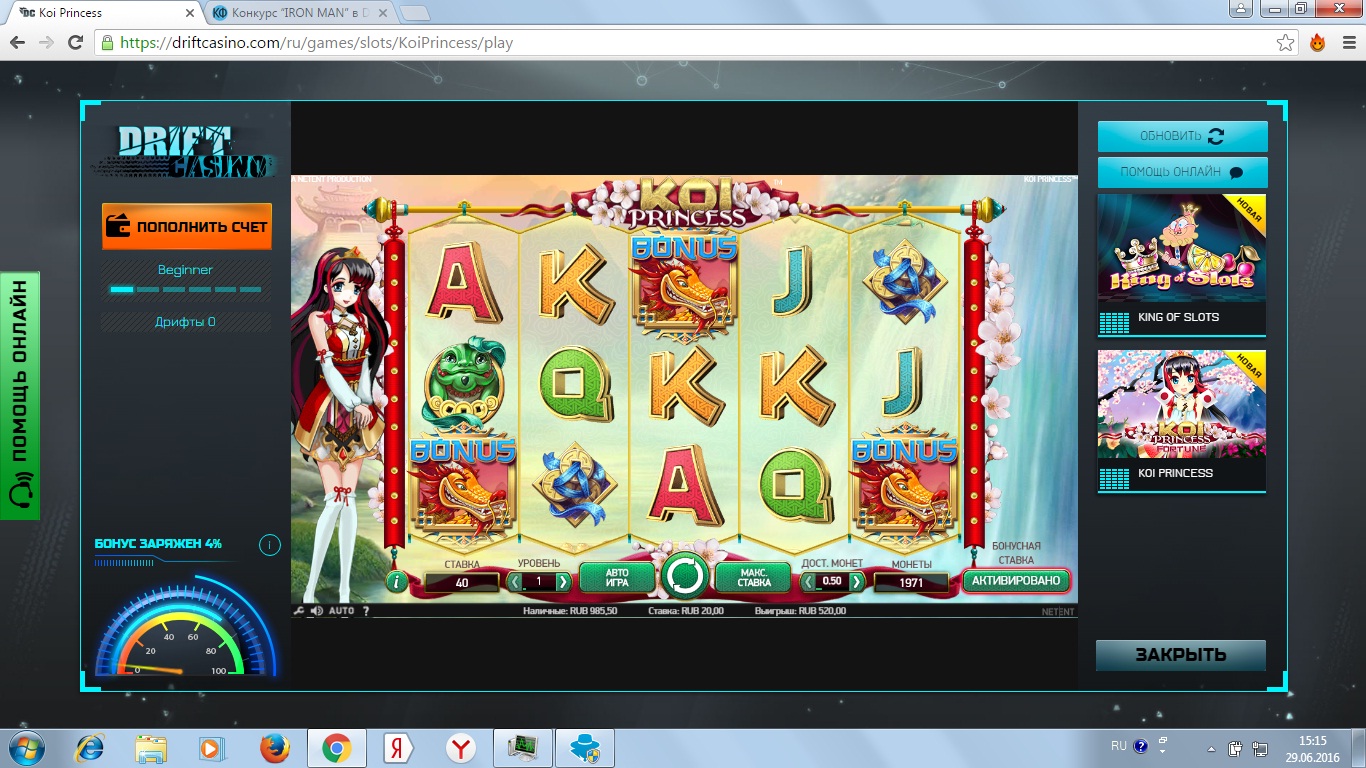The width and height of the screenshot is (1366, 768).
Task: Click the БОНУС ЗАРЯЖЕН 4% label
Action: [x=158, y=544]
